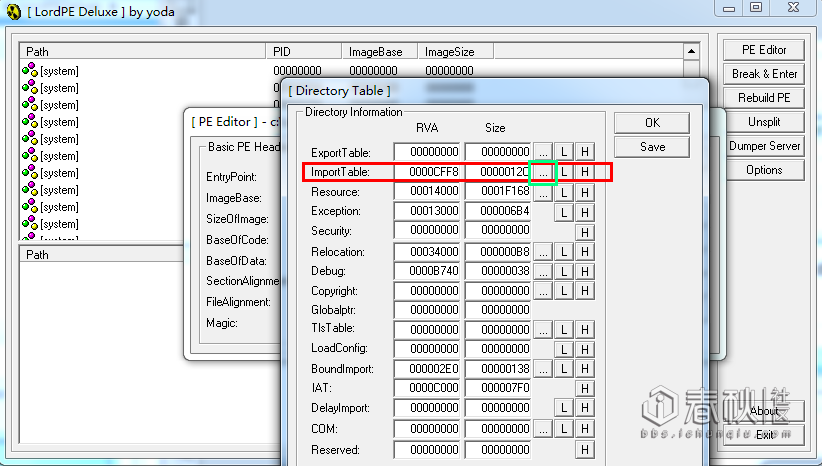Click the H button for Resource
This screenshot has height=466, width=822.
[x=585, y=193]
